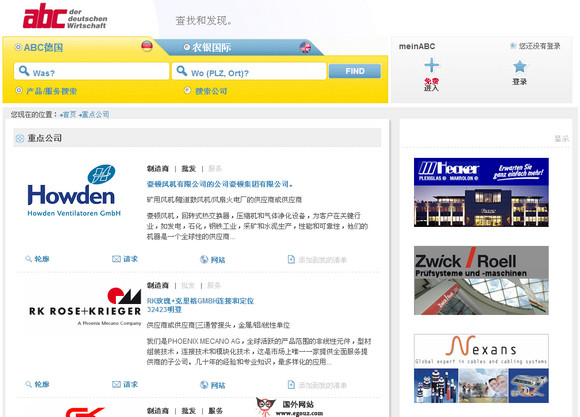Click the Nexans banner ad
The height and width of the screenshot is (417, 580).
[481, 369]
